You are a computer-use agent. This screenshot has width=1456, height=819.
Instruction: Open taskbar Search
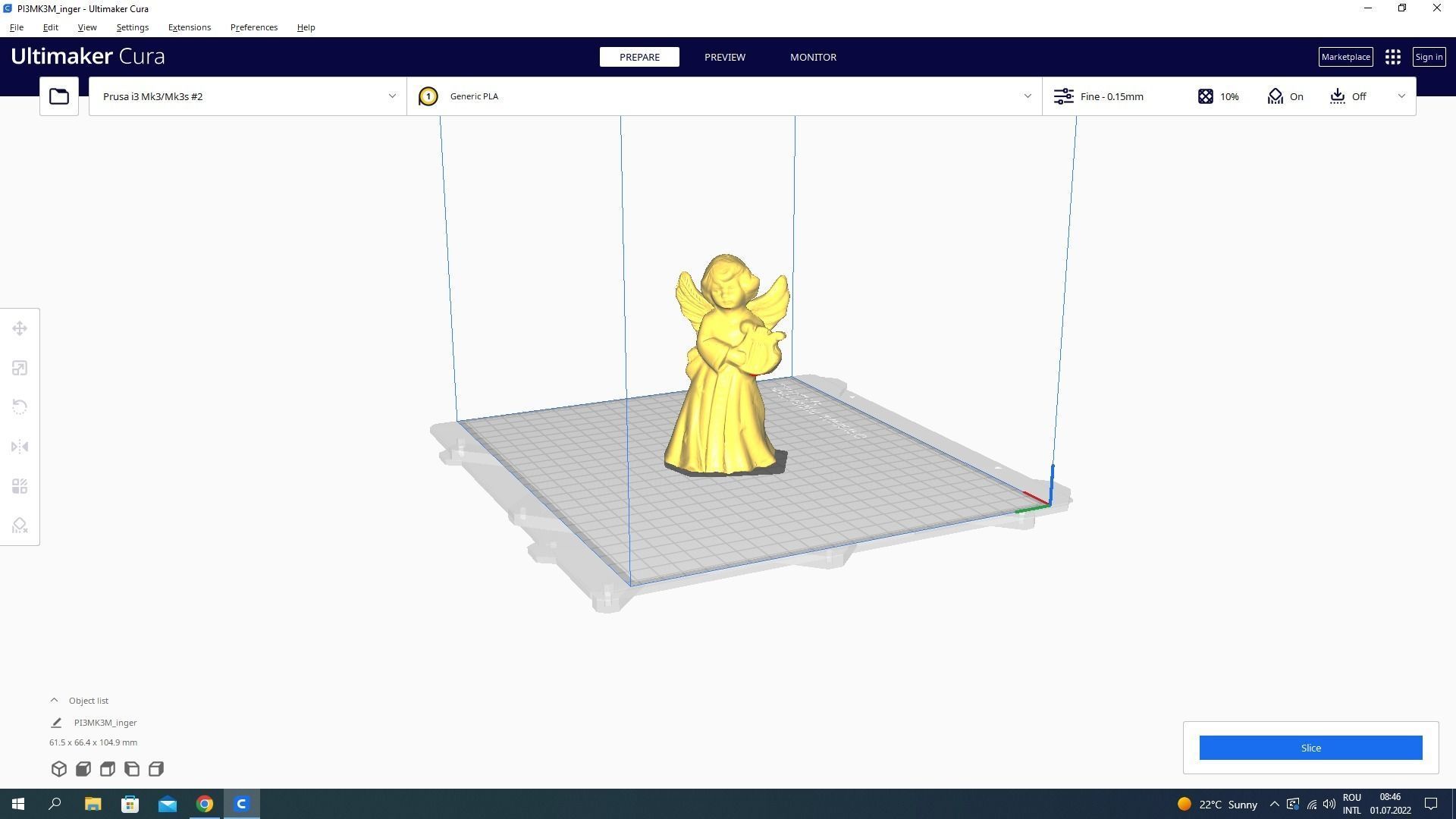coord(55,804)
